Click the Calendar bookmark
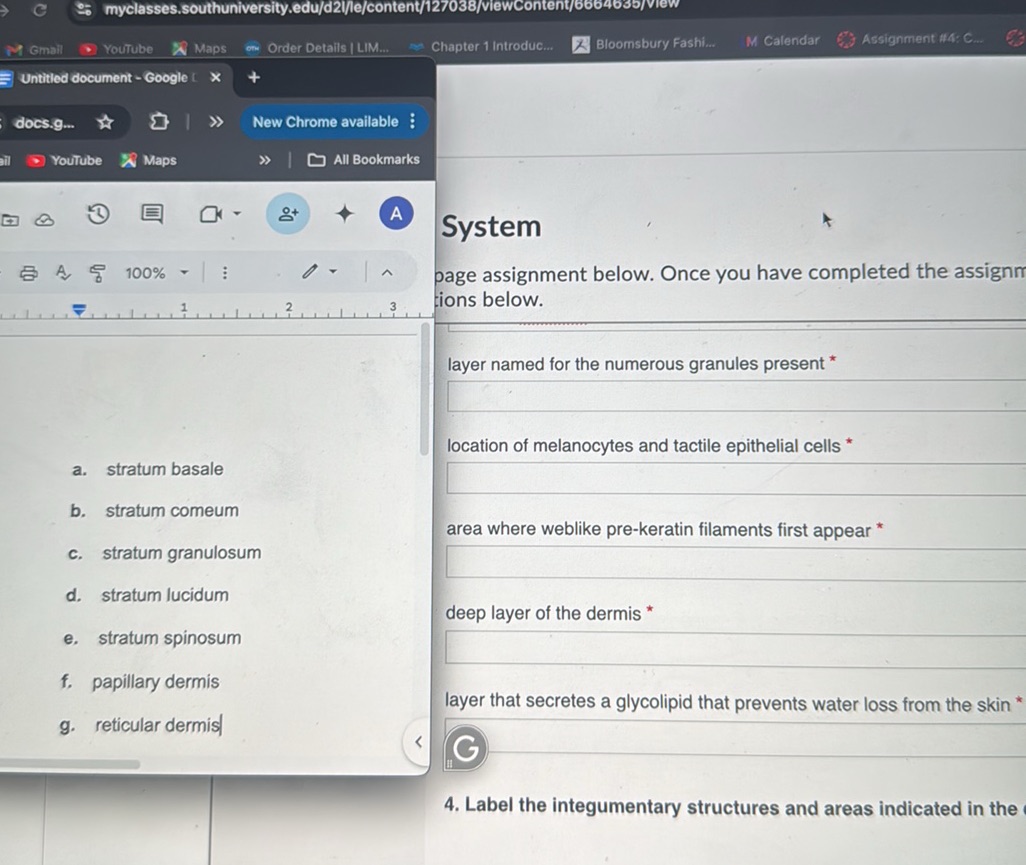Screen dimensions: 1026x865 coord(782,41)
